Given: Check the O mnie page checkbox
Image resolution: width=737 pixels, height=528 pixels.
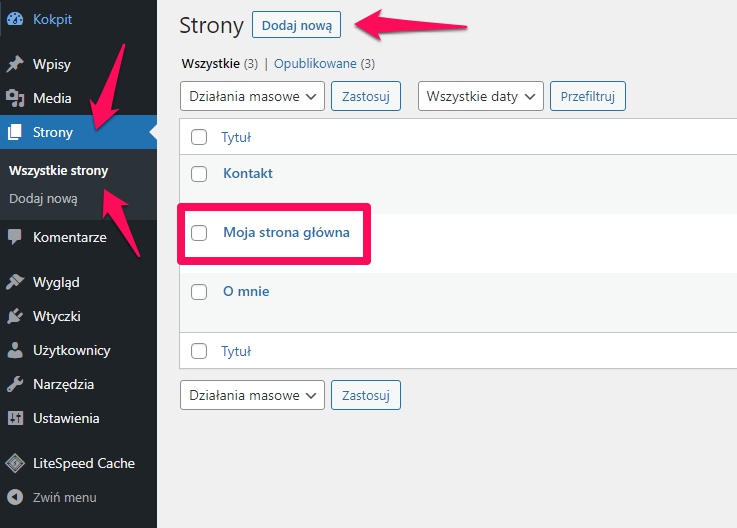Looking at the screenshot, I should coord(199,292).
